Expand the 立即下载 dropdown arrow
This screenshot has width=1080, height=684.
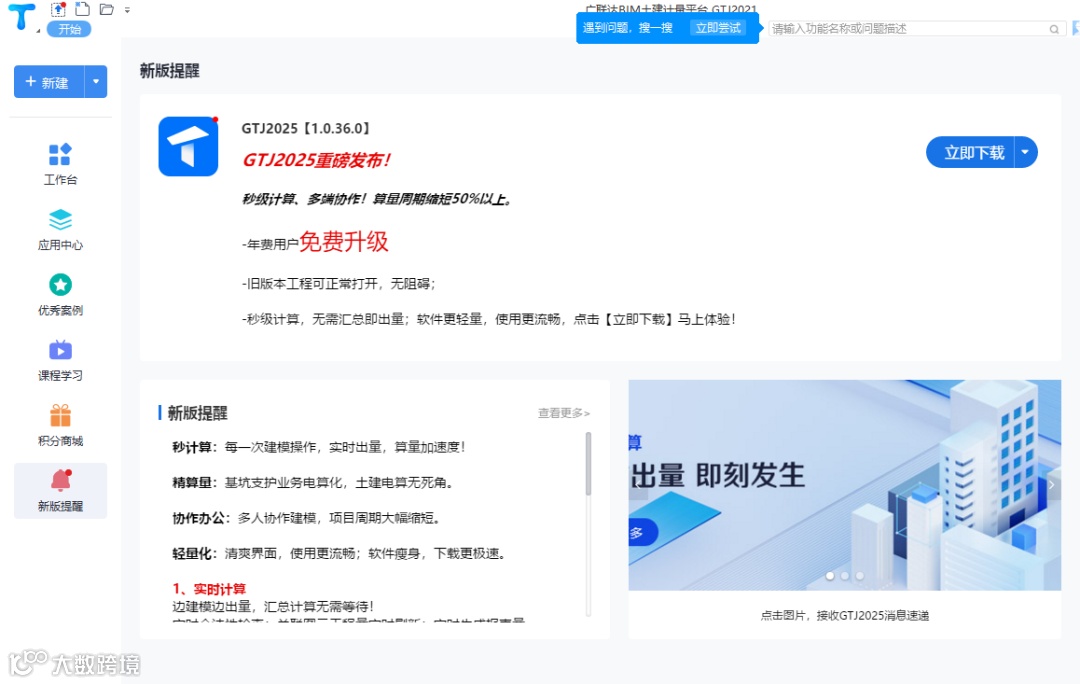[1026, 152]
